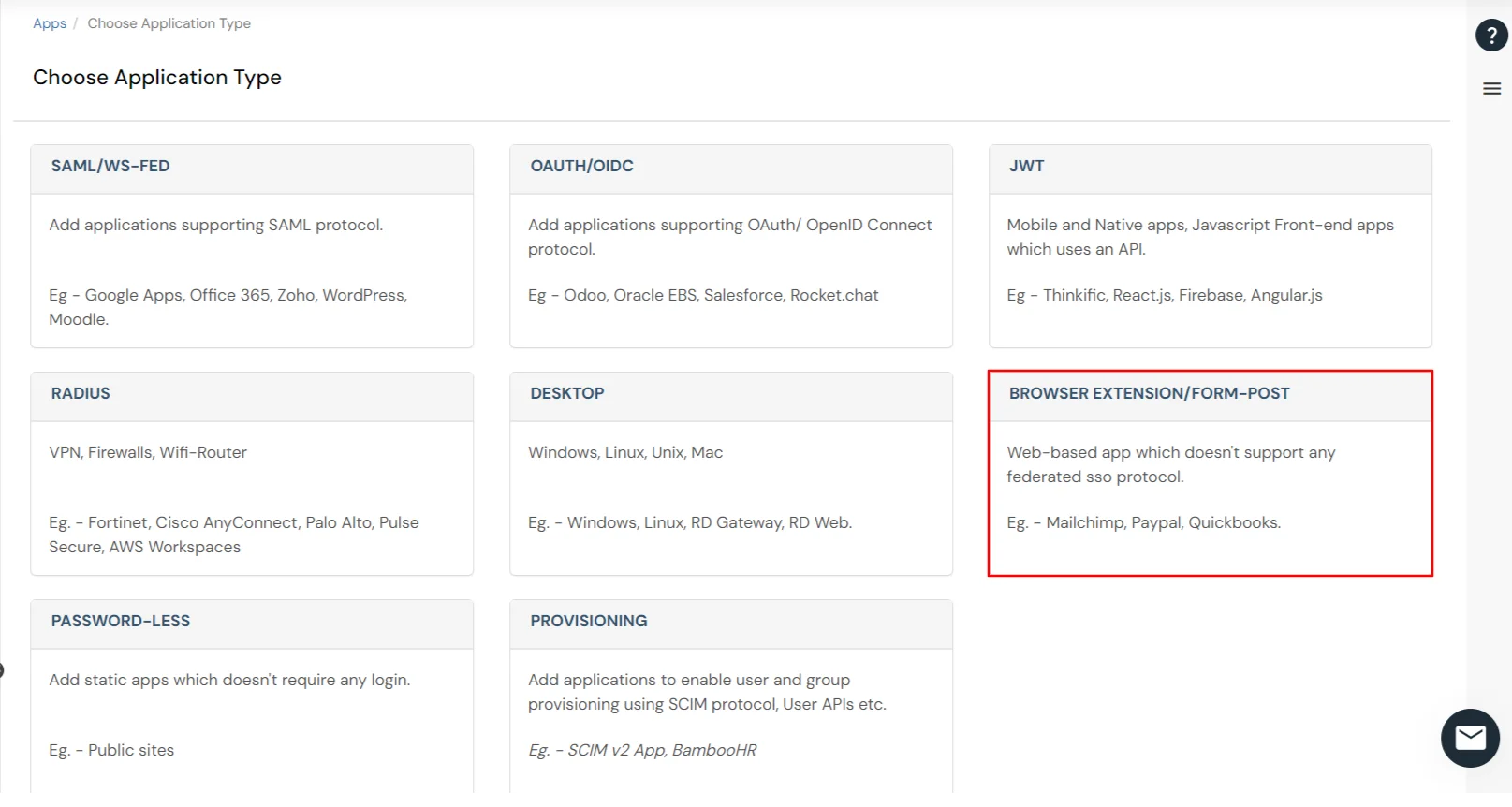
Task: Click 'Eg - Thinkific, React.js, Firebase' text
Action: 1165,295
